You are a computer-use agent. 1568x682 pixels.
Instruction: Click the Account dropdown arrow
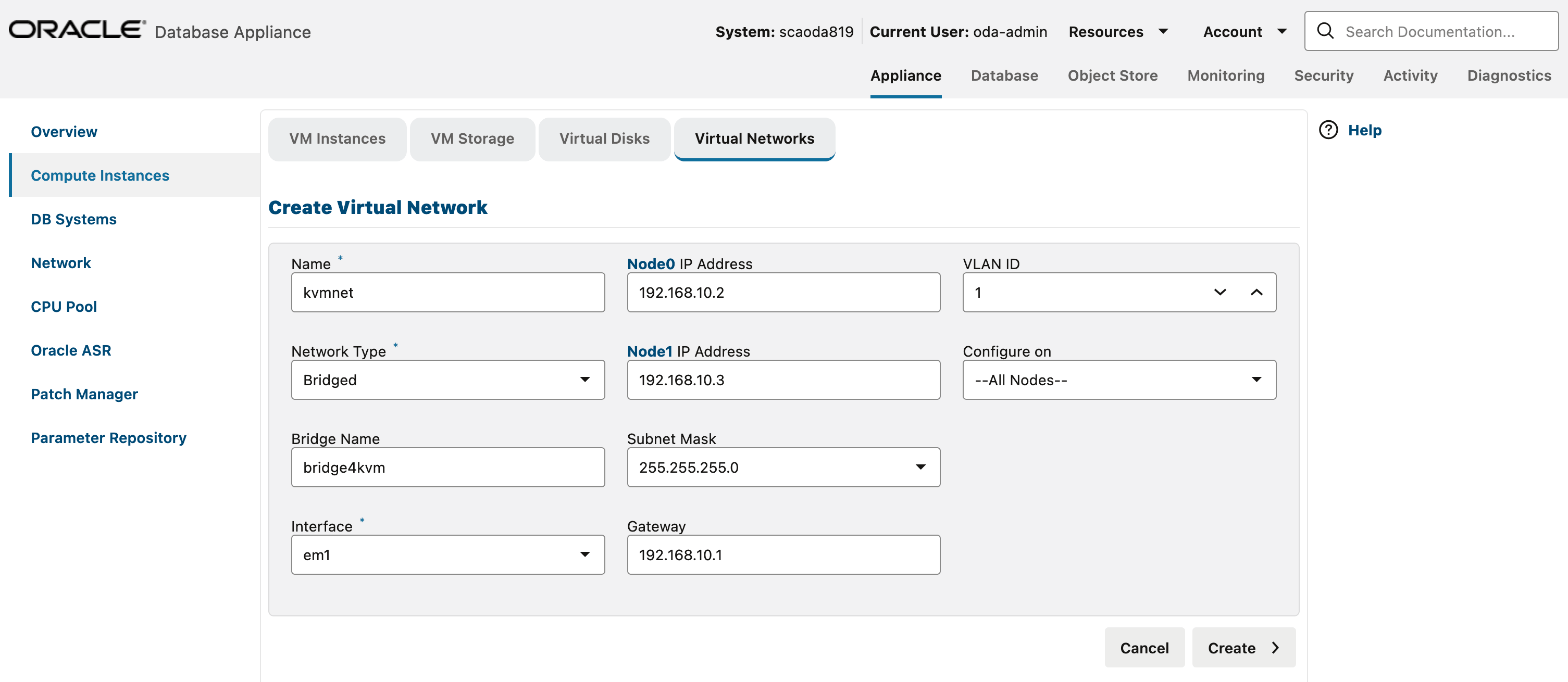pos(1283,31)
